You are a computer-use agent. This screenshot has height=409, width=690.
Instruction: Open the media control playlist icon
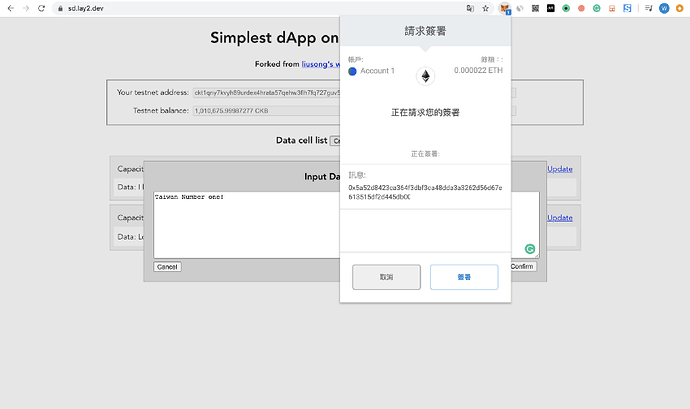pyautogui.click(x=649, y=8)
